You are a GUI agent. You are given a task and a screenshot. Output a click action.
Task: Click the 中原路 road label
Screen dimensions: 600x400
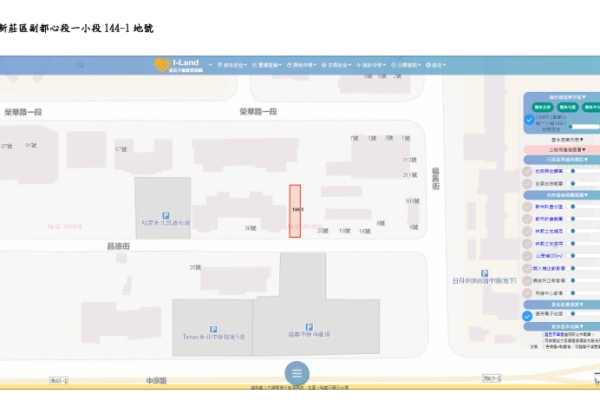click(x=156, y=380)
